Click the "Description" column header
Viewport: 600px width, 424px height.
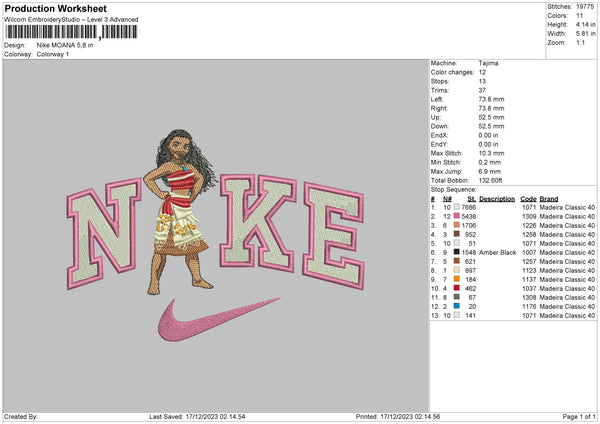click(x=497, y=199)
